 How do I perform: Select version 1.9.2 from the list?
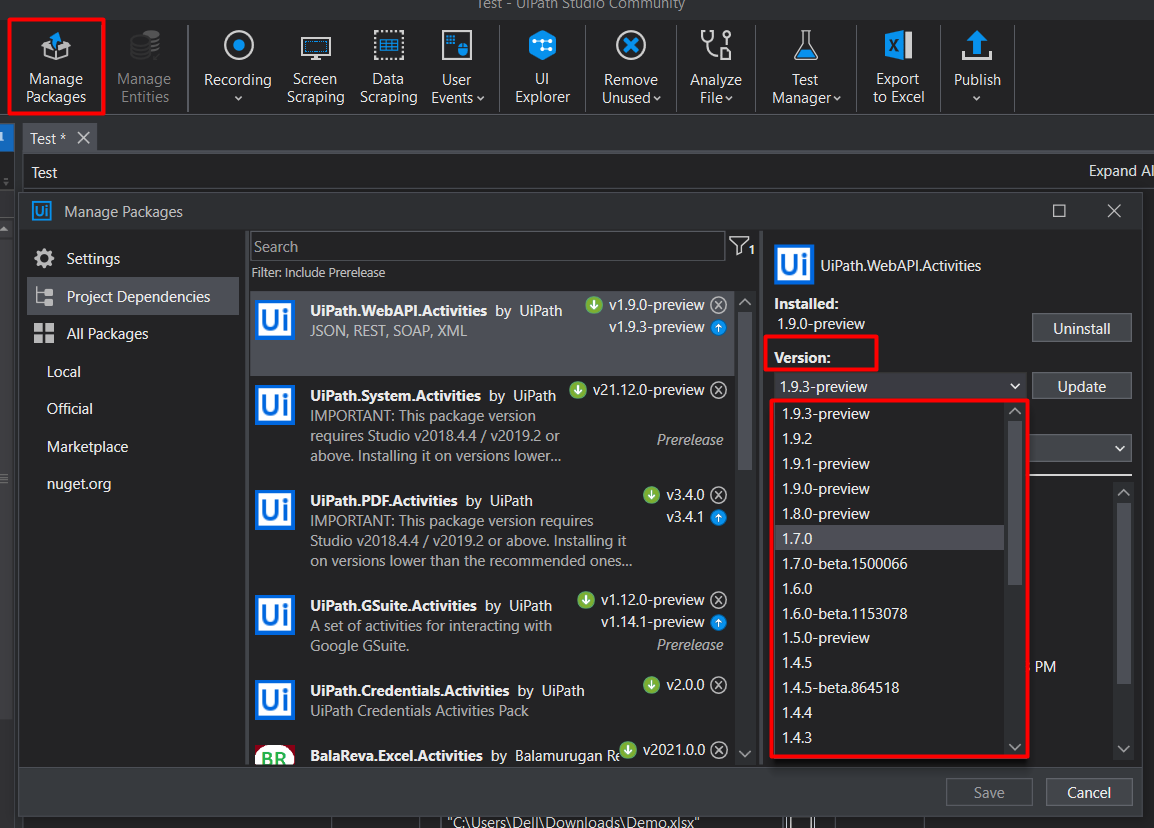point(797,439)
